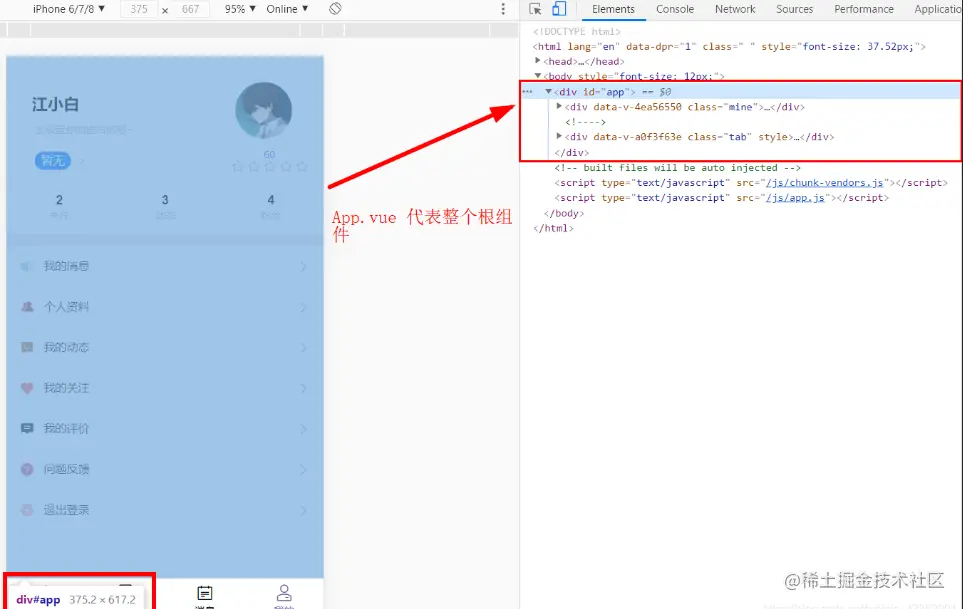Expand the div class="tab" node
Image resolution: width=963 pixels, height=609 pixels.
pyautogui.click(x=559, y=136)
